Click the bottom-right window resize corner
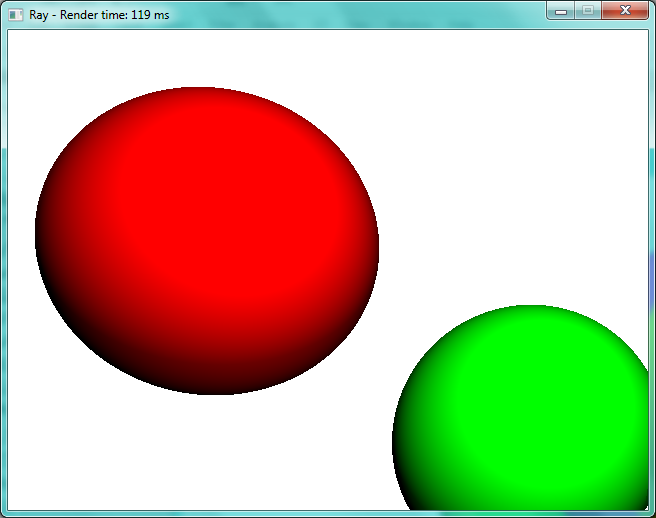The width and height of the screenshot is (656, 518). (x=650, y=512)
